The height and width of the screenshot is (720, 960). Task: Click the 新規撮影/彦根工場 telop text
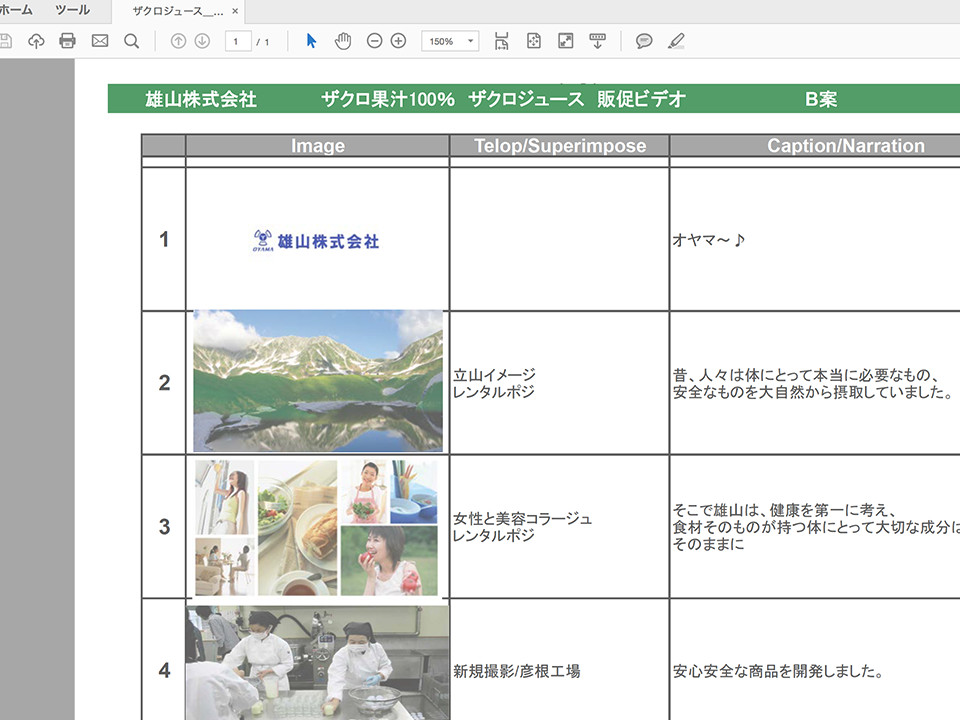tap(517, 671)
